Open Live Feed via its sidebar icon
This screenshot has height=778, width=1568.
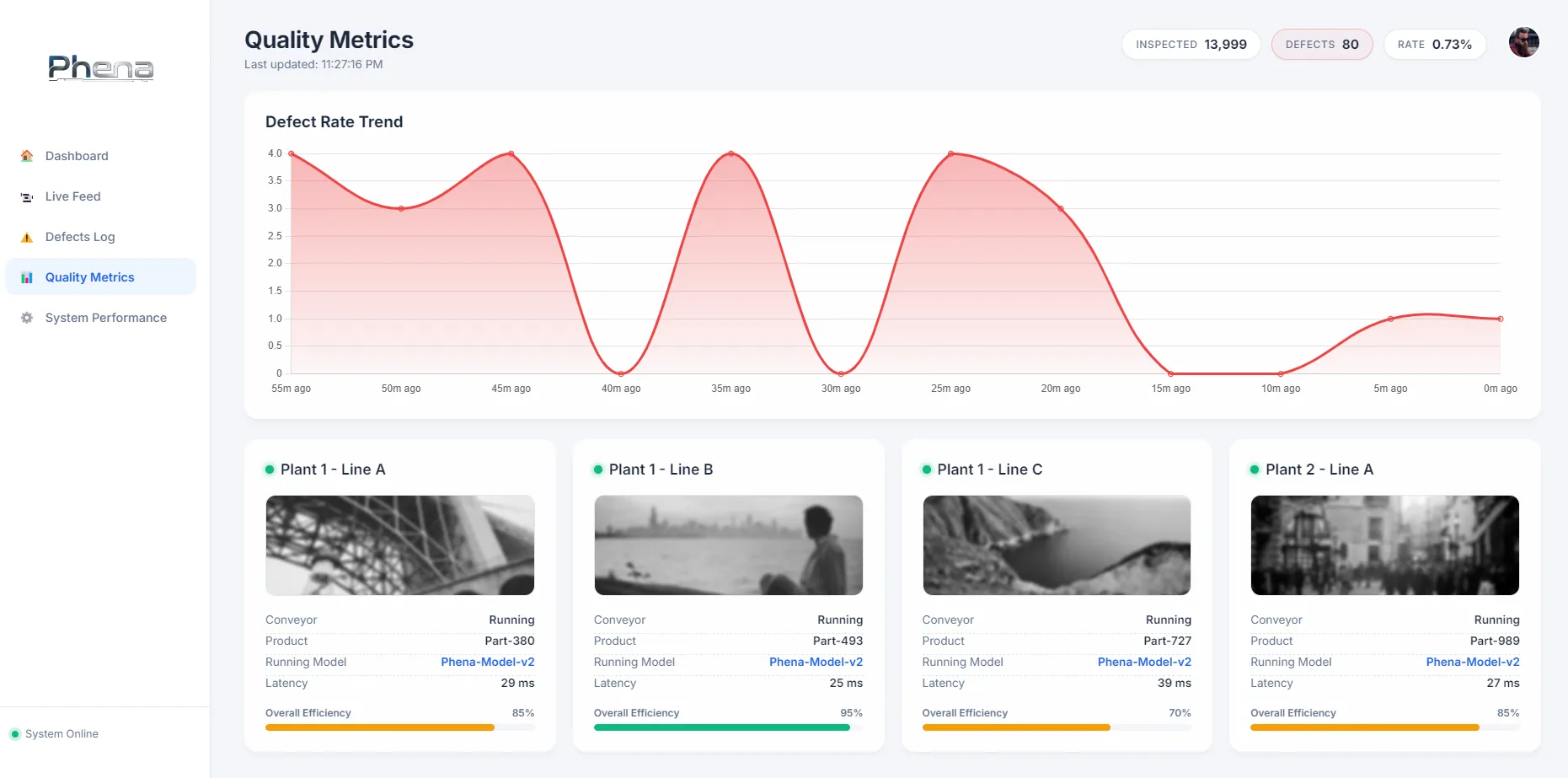click(26, 196)
